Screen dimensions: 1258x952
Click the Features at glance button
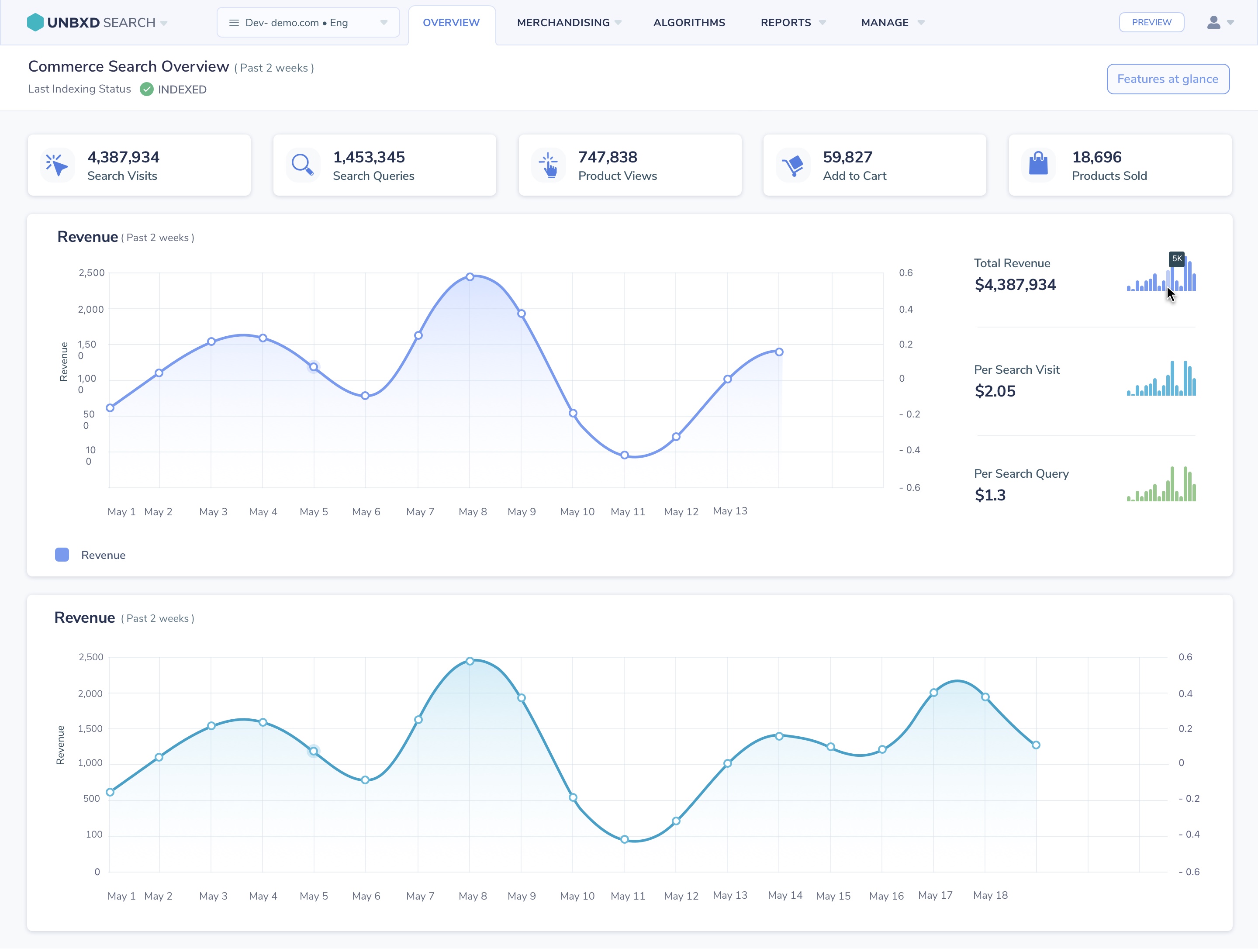pyautogui.click(x=1168, y=79)
